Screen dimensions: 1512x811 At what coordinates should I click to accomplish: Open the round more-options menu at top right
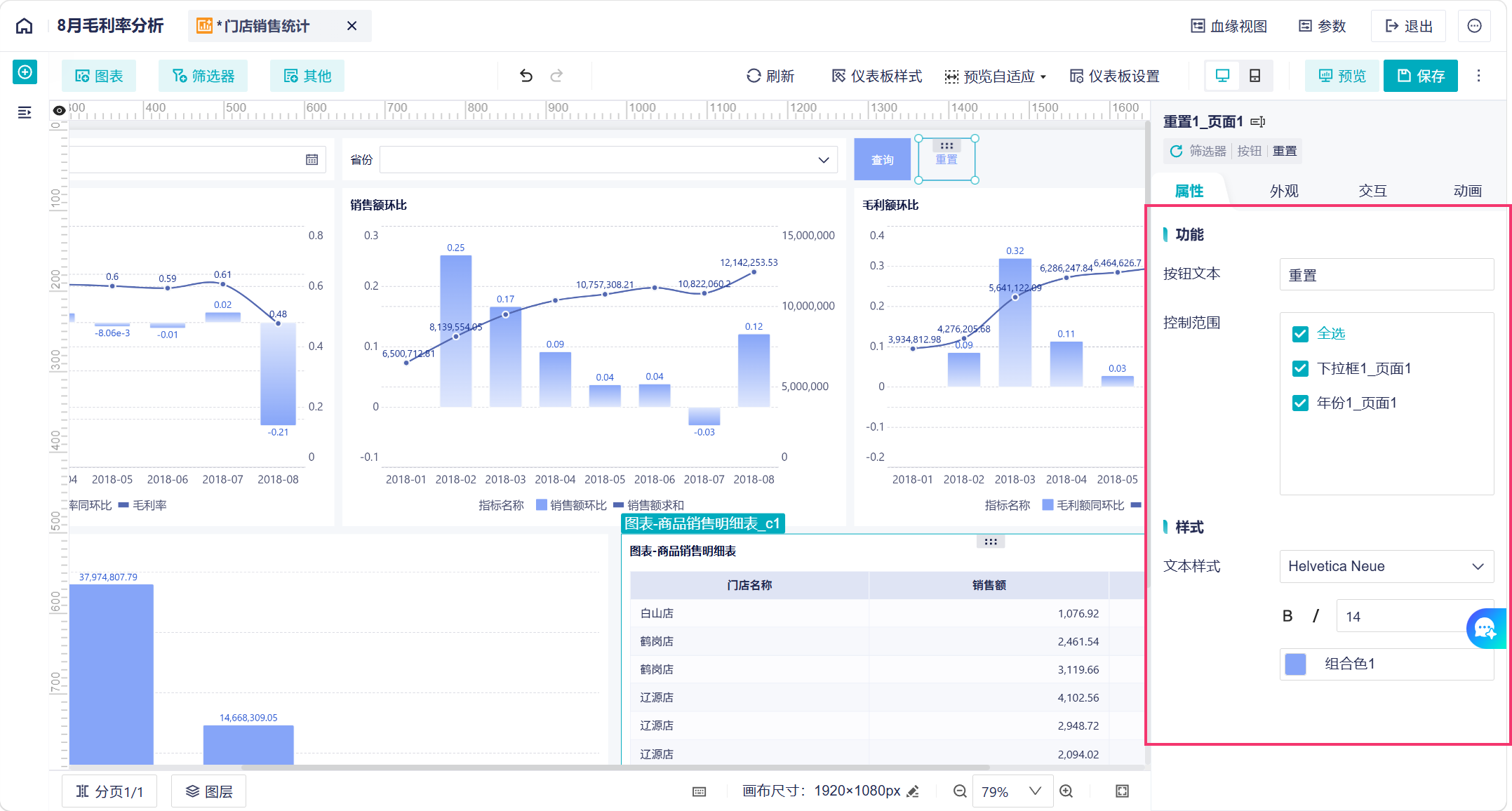1475,26
